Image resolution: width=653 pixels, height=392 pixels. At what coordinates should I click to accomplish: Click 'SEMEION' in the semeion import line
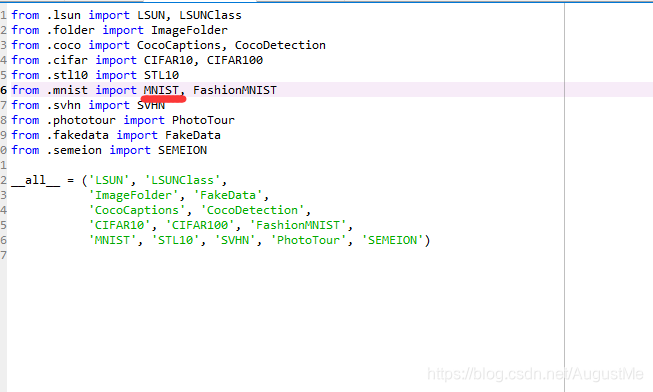tap(182, 150)
